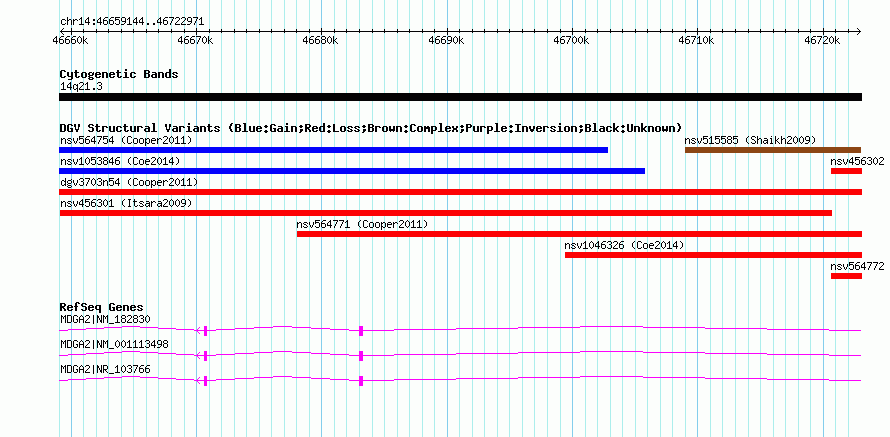Open the MDGA2|NR_103766 gene label
Screen dimensions: 890x437
(x=106, y=369)
